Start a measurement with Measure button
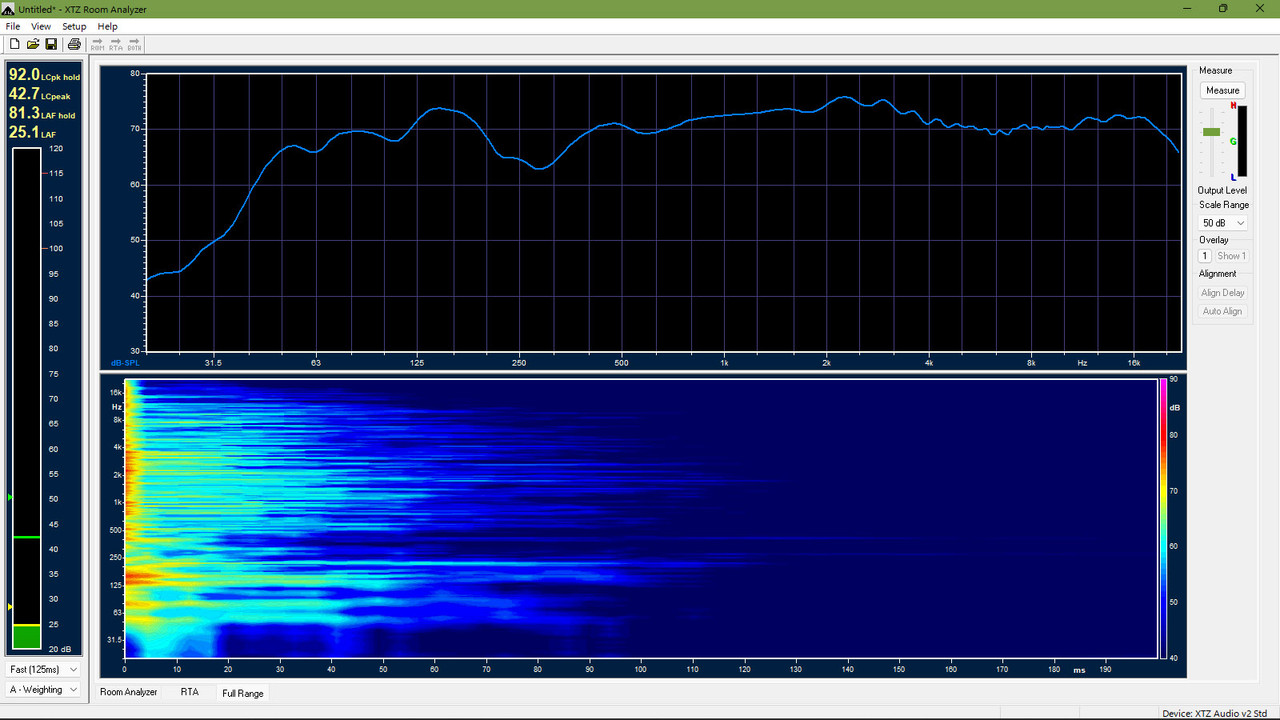1280x720 pixels. 1222,90
